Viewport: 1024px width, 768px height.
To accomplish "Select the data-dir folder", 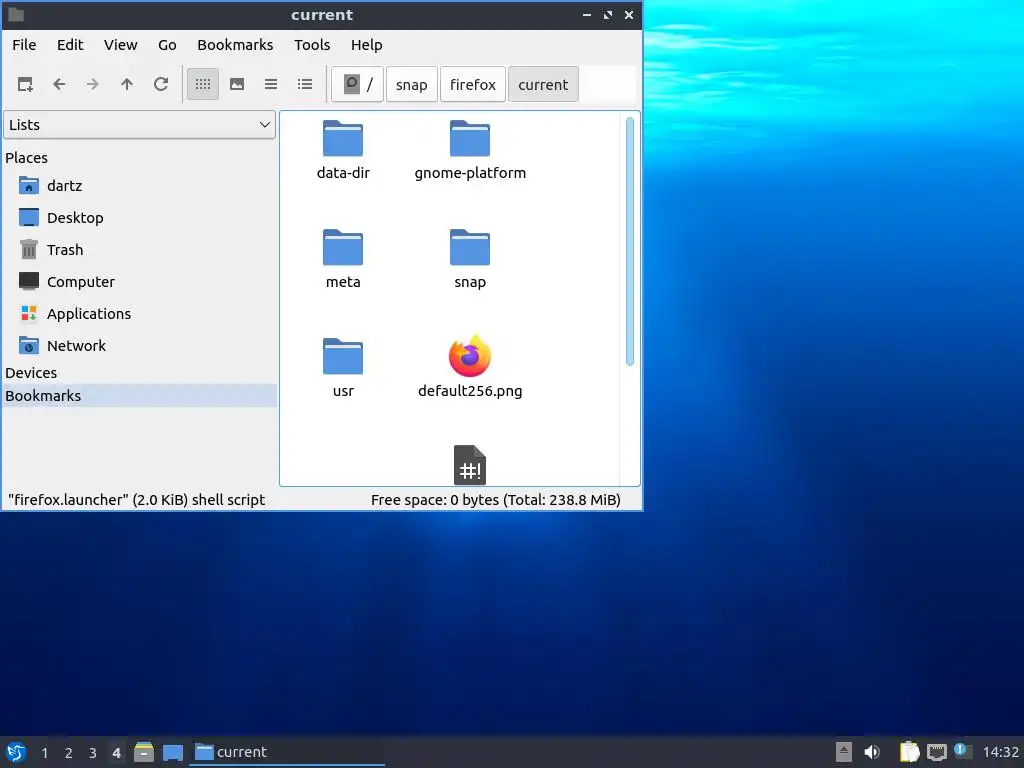I will tap(343, 150).
